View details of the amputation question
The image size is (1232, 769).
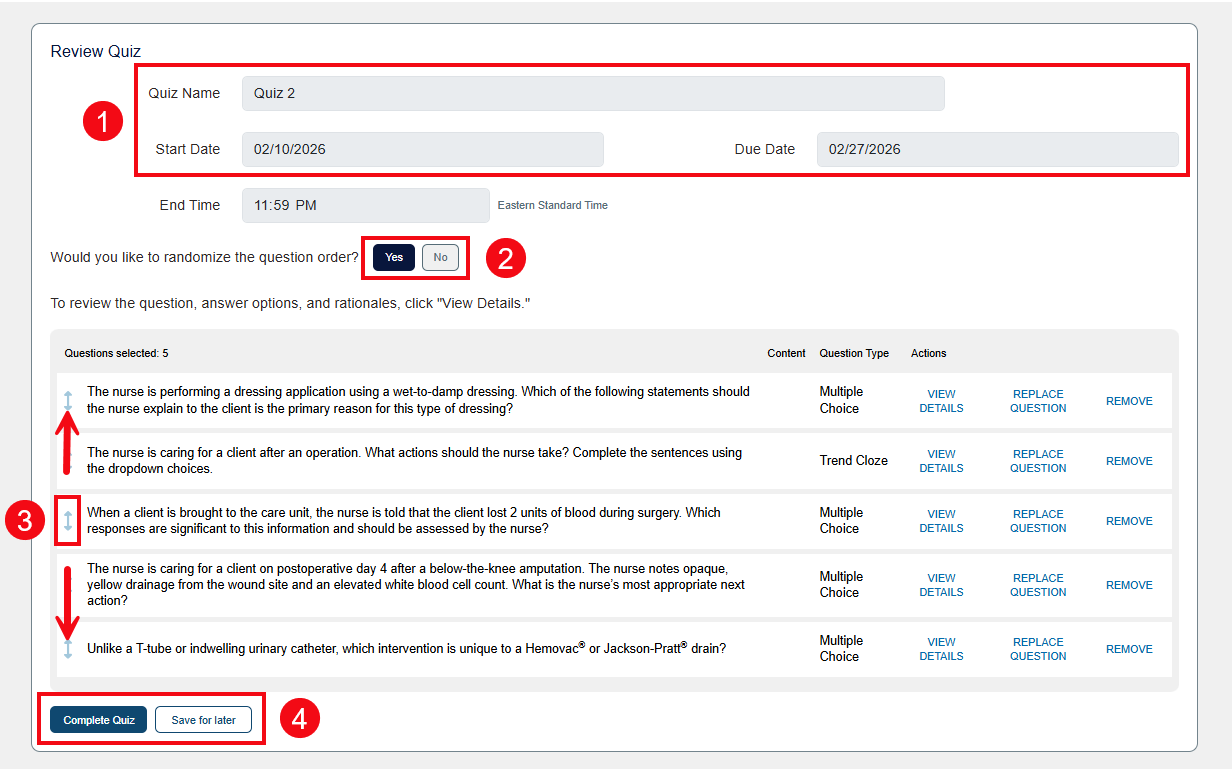click(941, 584)
